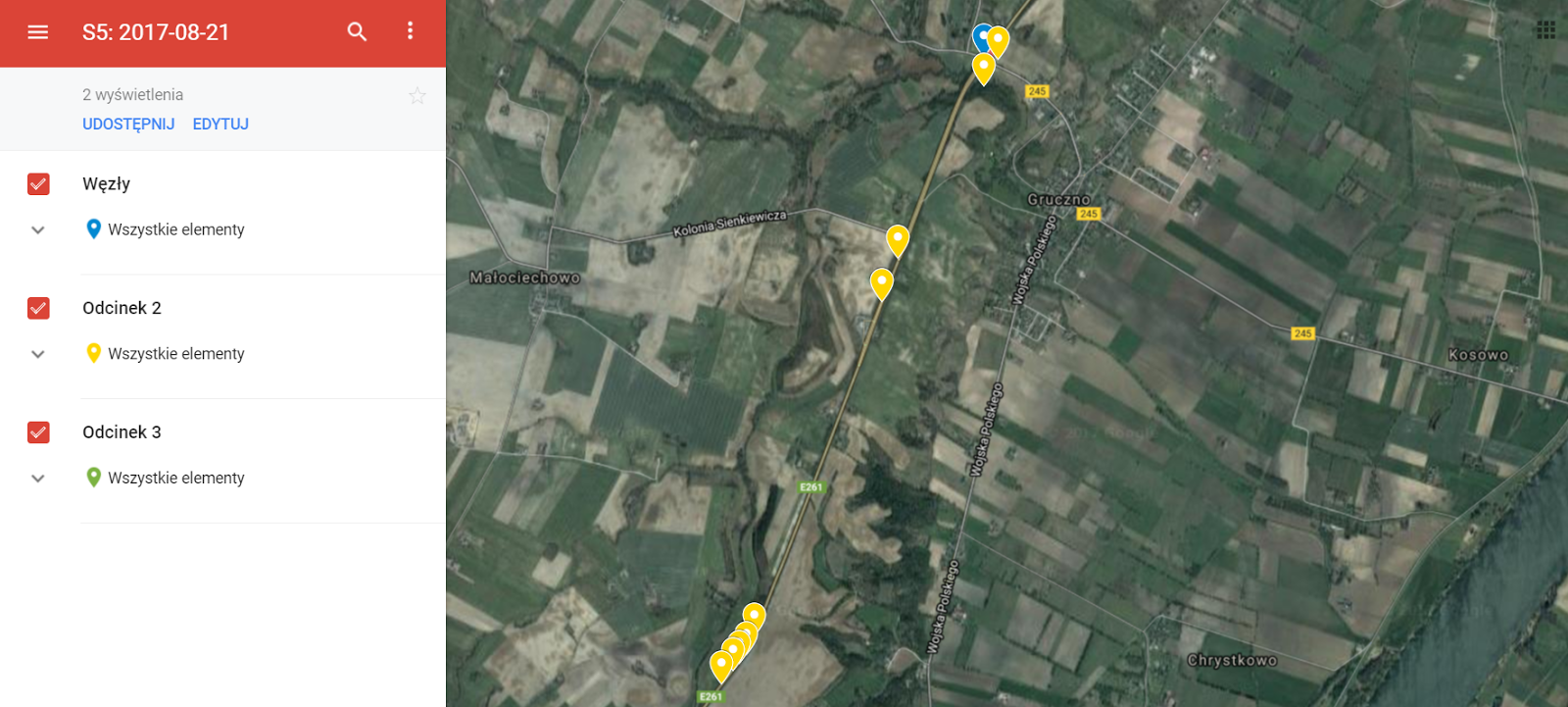This screenshot has width=1568, height=707.
Task: Open the three-dot more options menu
Action: point(410,31)
